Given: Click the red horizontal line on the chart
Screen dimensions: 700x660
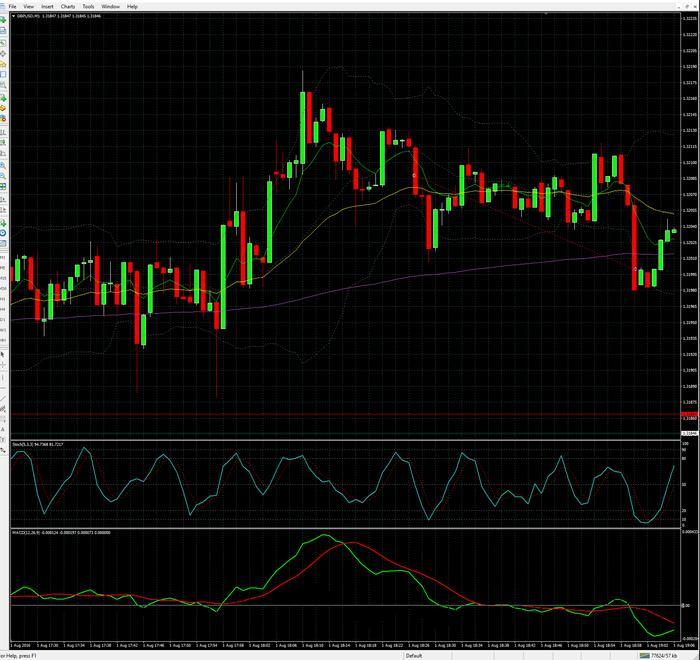Looking at the screenshot, I should point(345,414).
